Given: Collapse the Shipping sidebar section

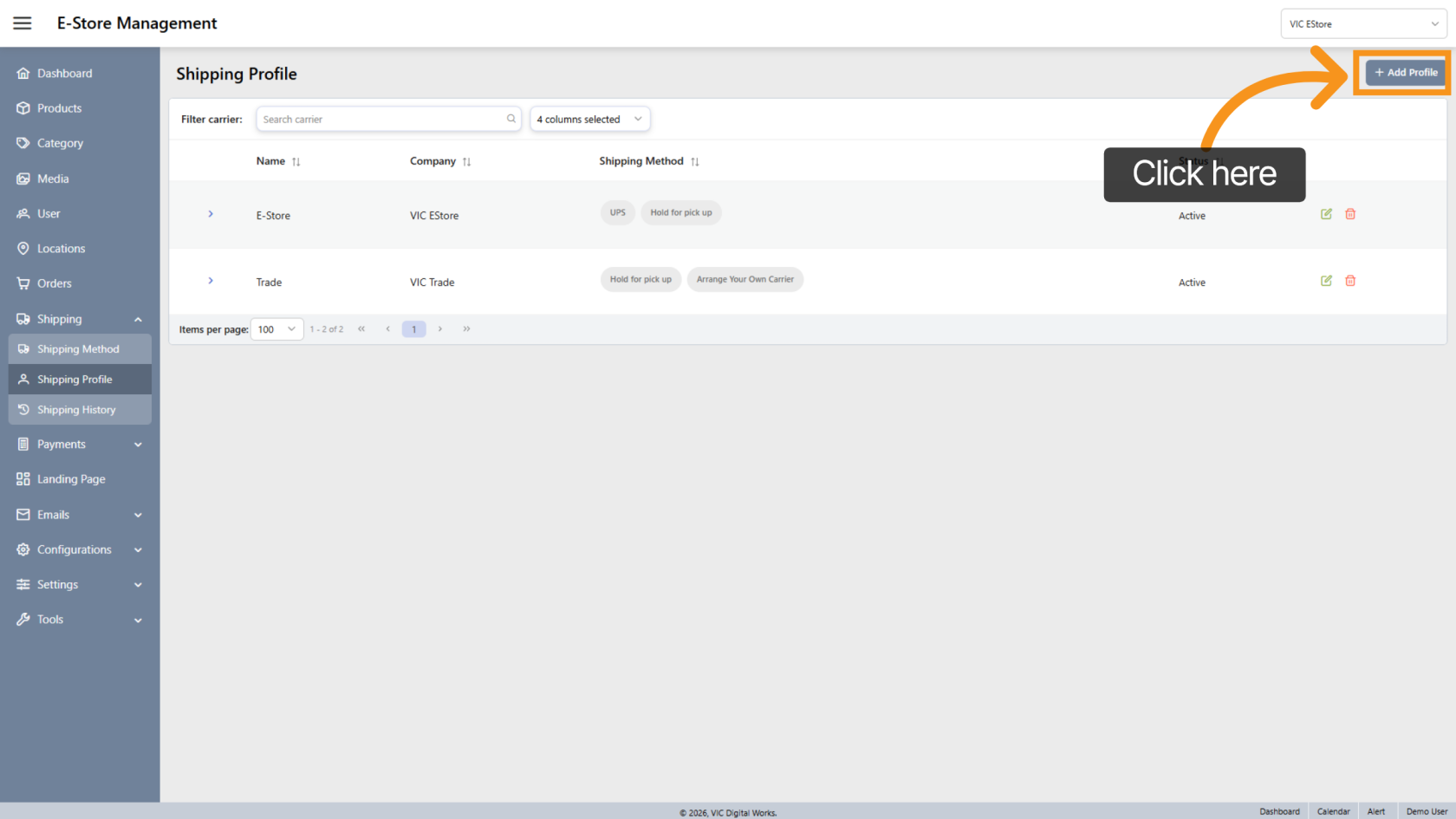Looking at the screenshot, I should point(138,320).
